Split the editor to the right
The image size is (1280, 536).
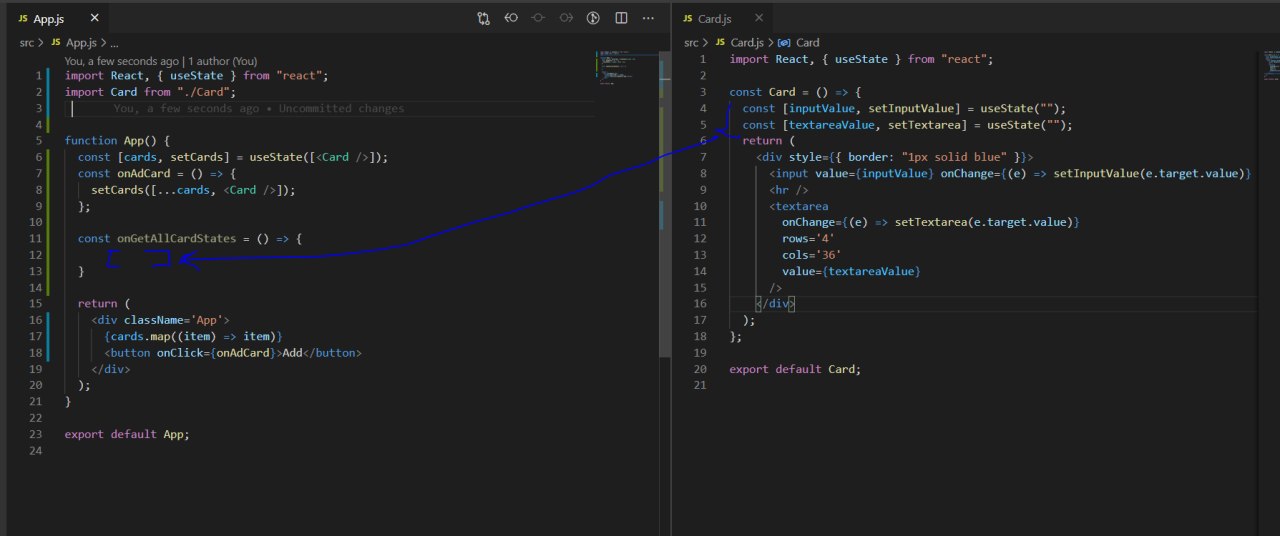(621, 18)
